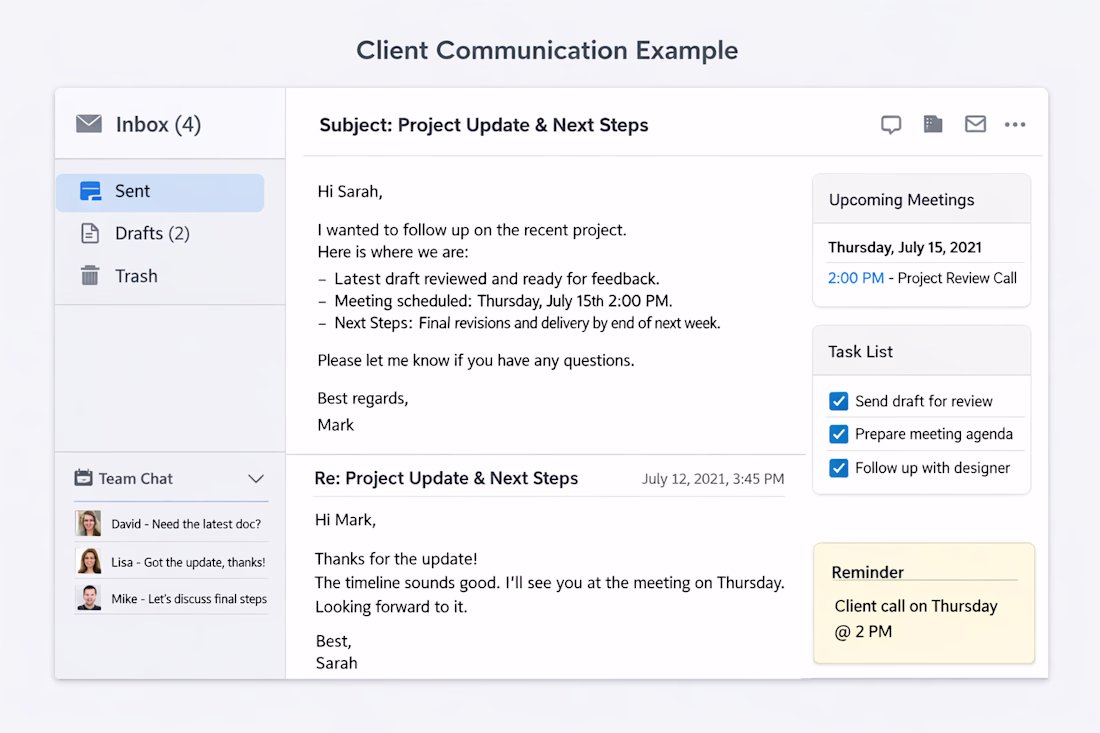Click David's avatar in Team Chat
The image size is (1100, 733).
point(88,523)
